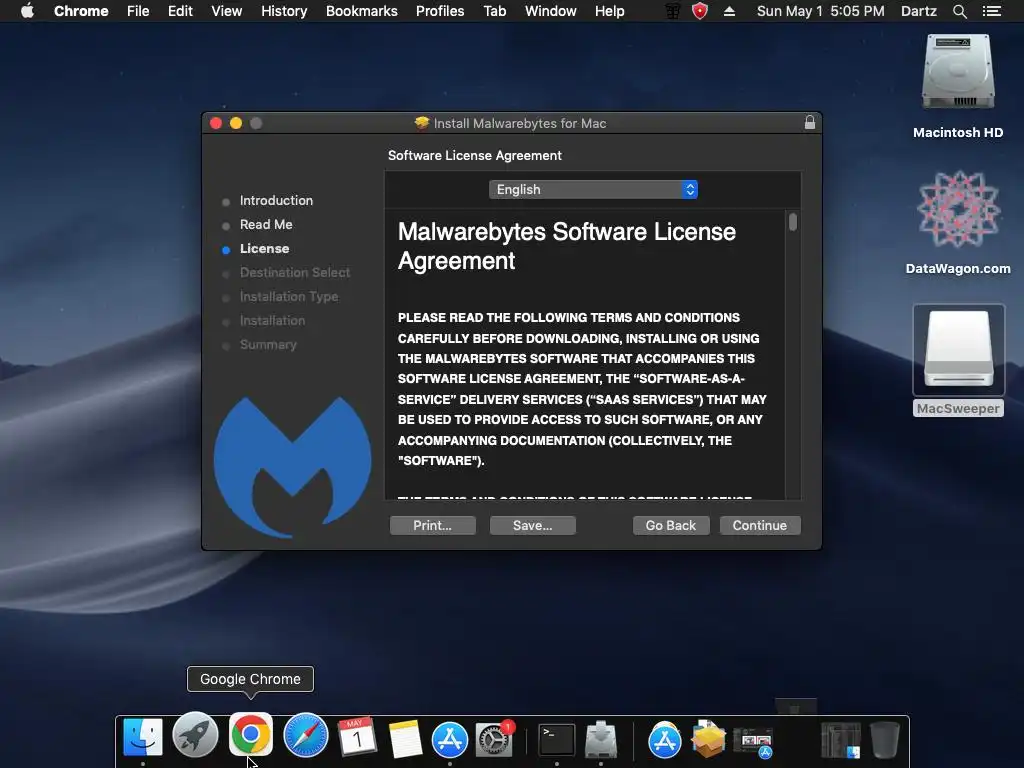This screenshot has width=1024, height=768.
Task: Open the Help menu
Action: (609, 11)
